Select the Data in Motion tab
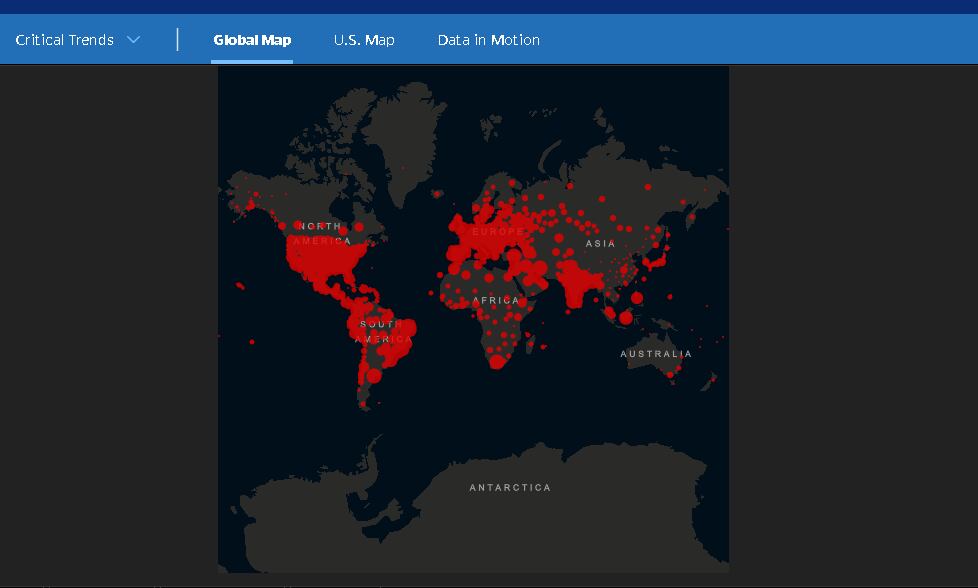 (x=488, y=40)
